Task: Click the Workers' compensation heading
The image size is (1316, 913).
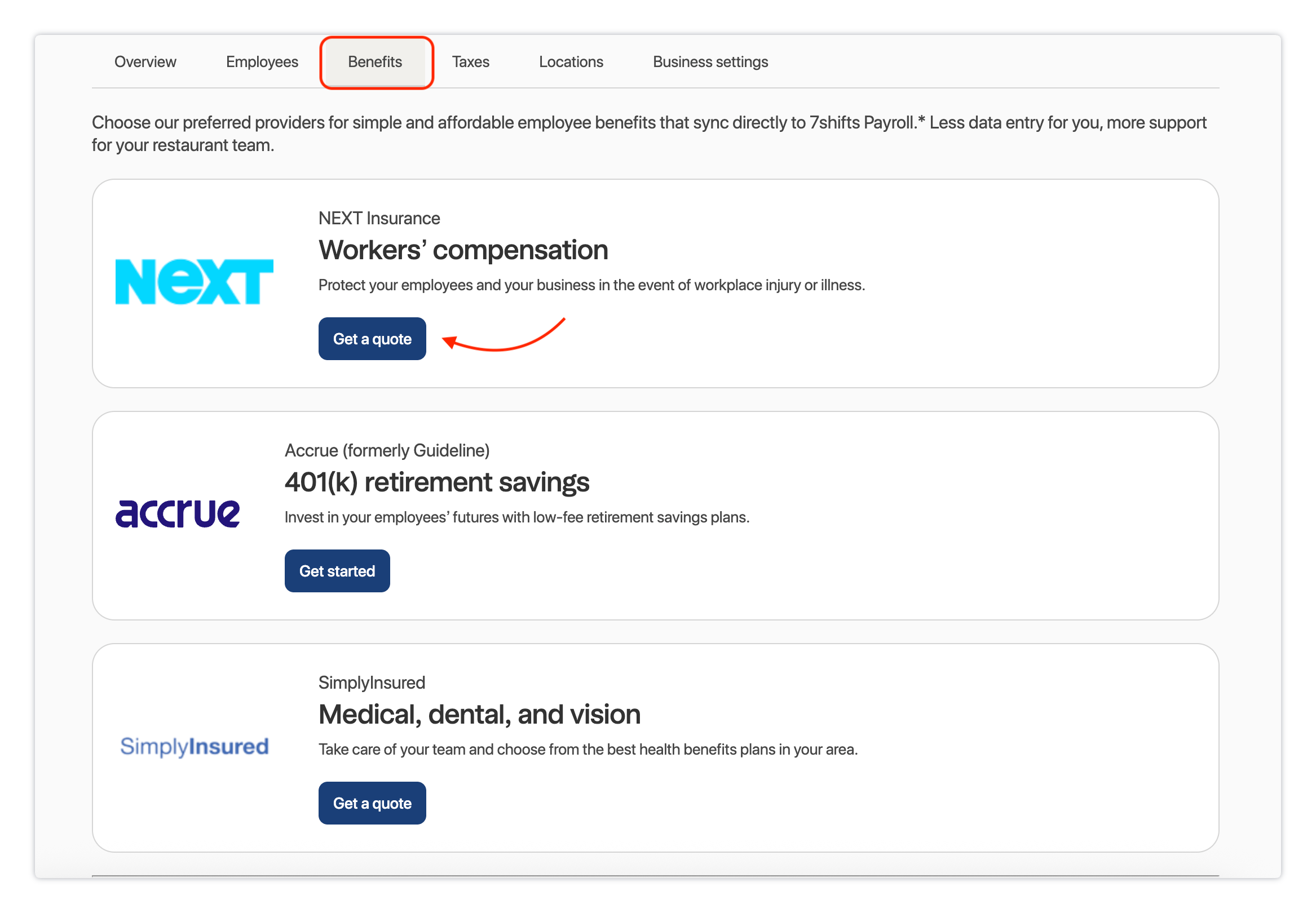Action: point(463,250)
